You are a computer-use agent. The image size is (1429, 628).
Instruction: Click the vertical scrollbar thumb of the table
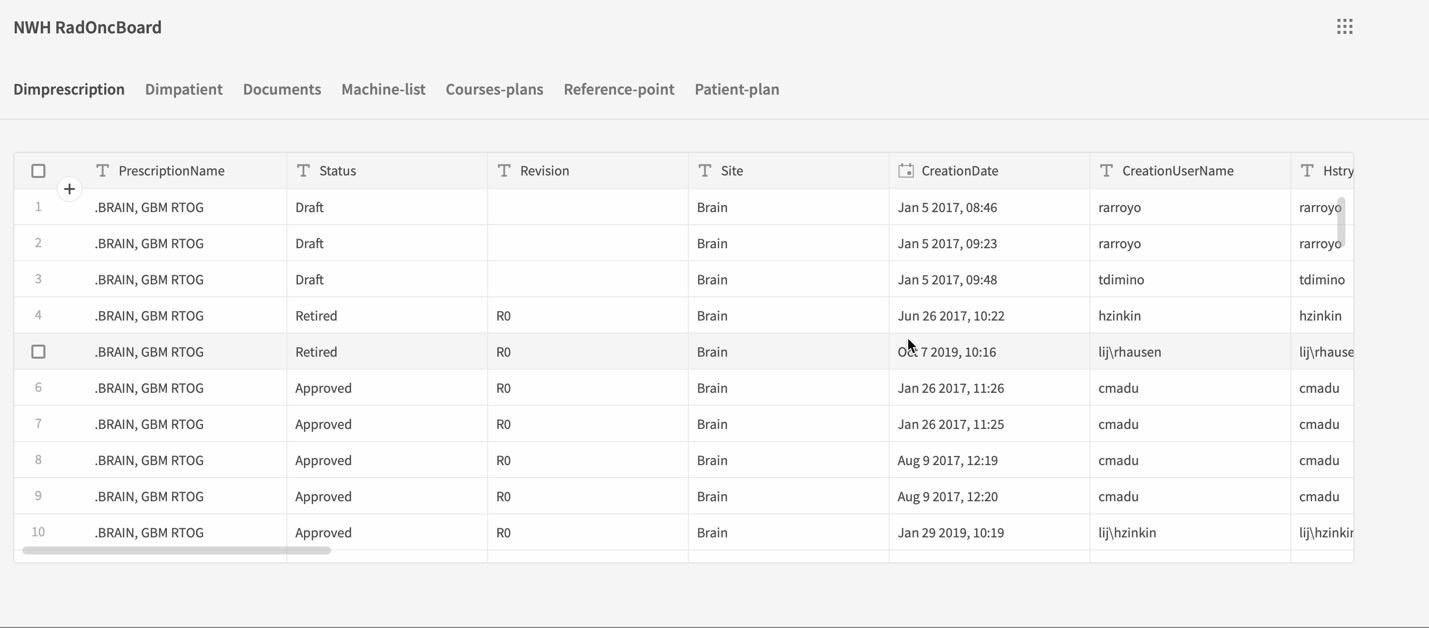1341,222
